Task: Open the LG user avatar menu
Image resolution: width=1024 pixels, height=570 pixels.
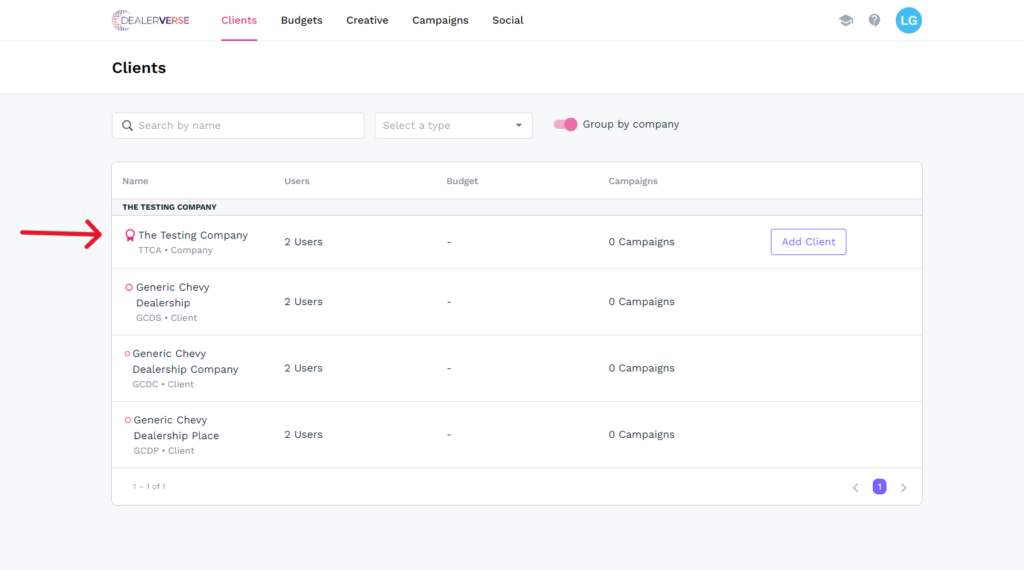Action: 908,20
